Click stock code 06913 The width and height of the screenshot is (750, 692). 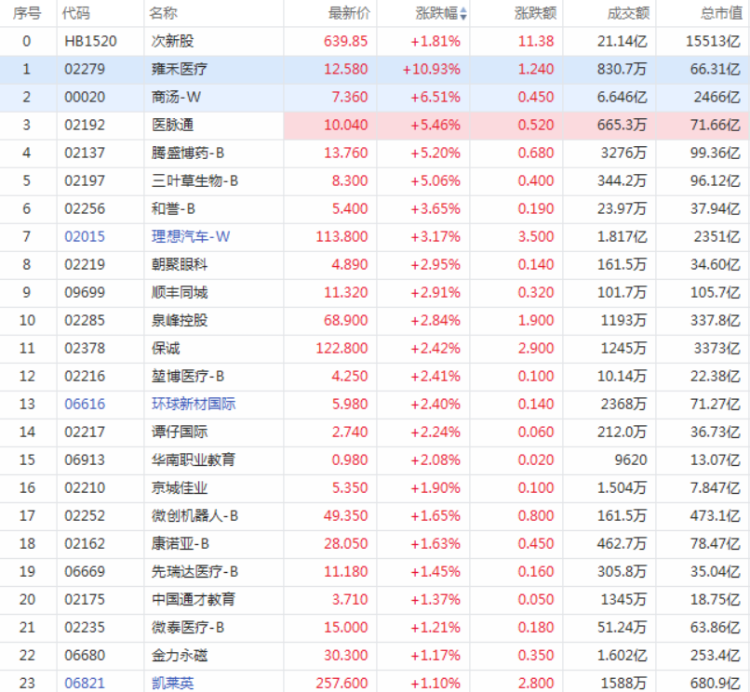click(85, 460)
